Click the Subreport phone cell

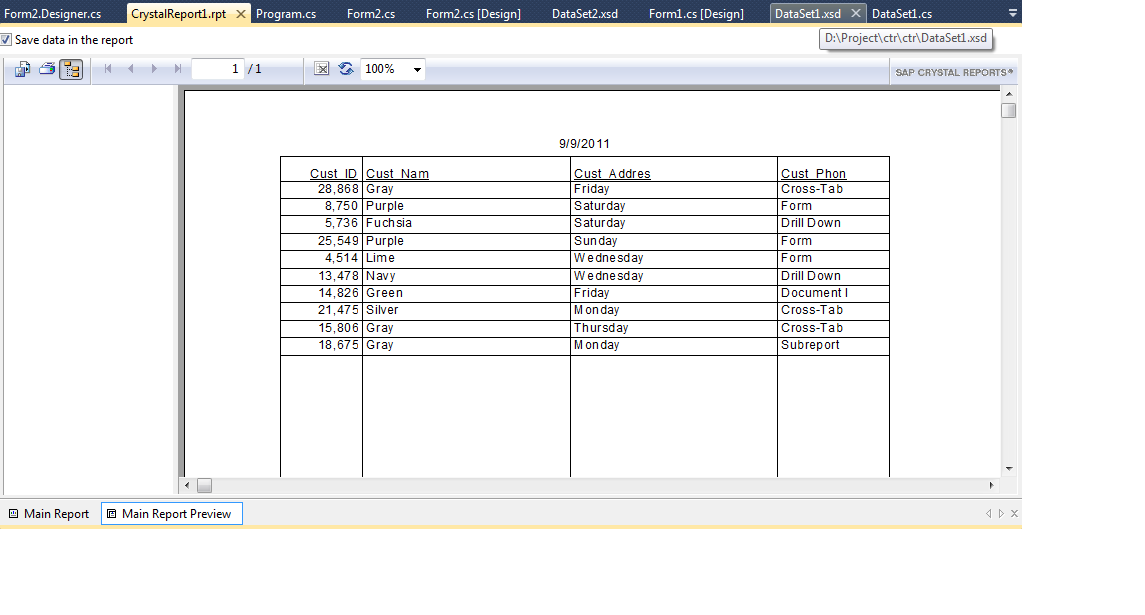click(x=811, y=345)
